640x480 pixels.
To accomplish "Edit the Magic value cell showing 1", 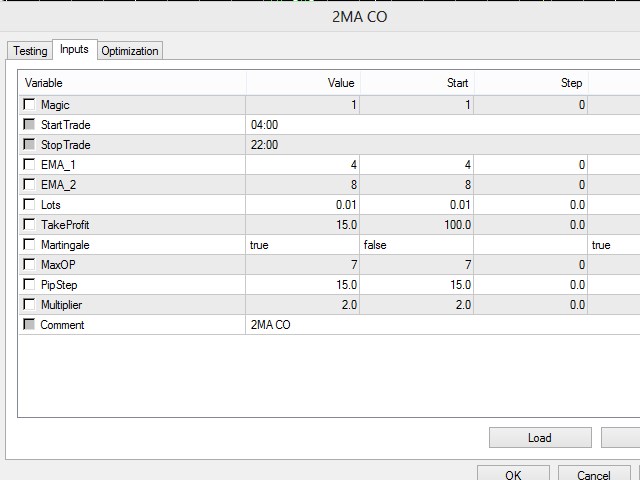I will pyautogui.click(x=302, y=105).
